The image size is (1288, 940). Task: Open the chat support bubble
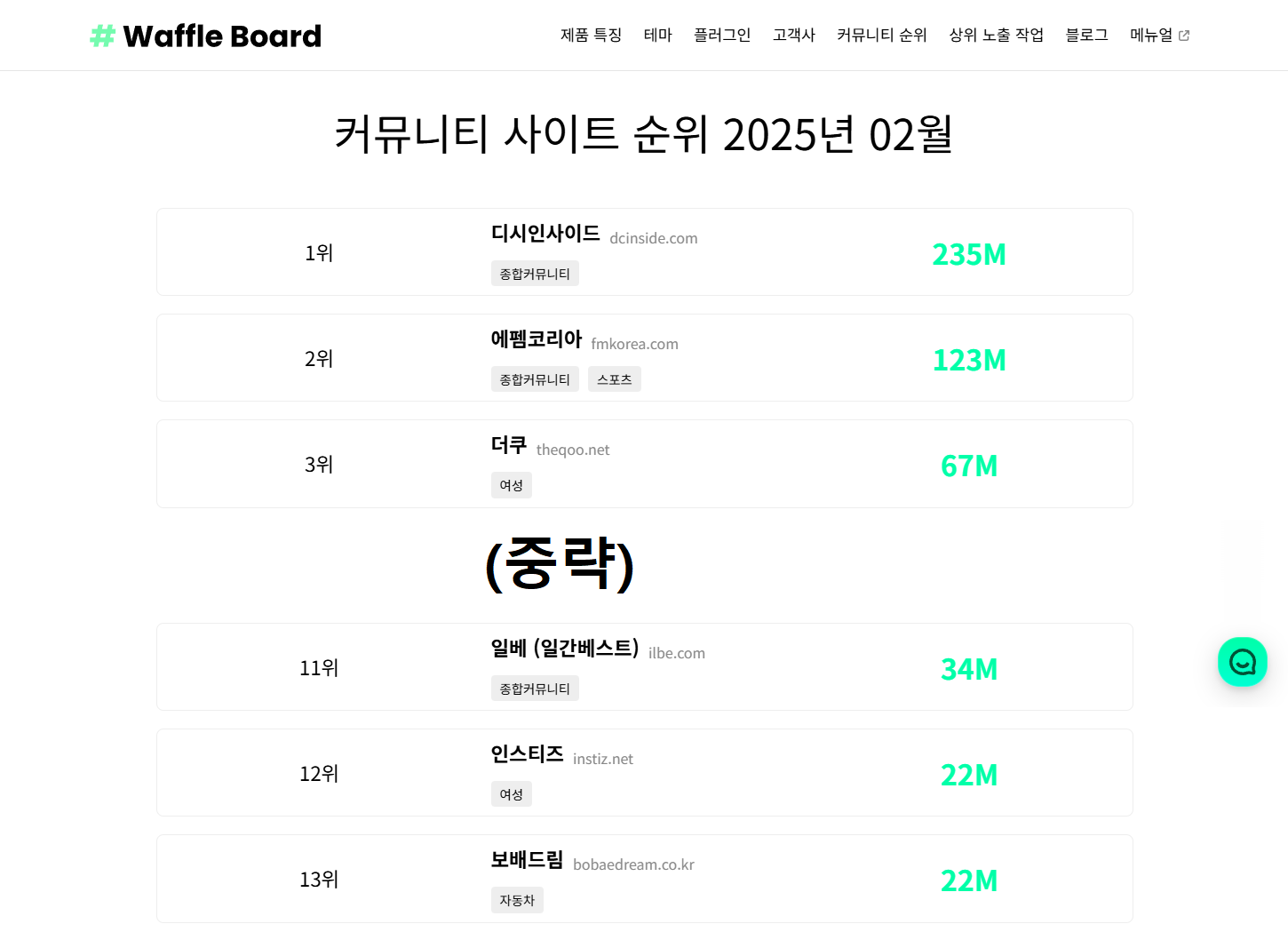(x=1242, y=662)
